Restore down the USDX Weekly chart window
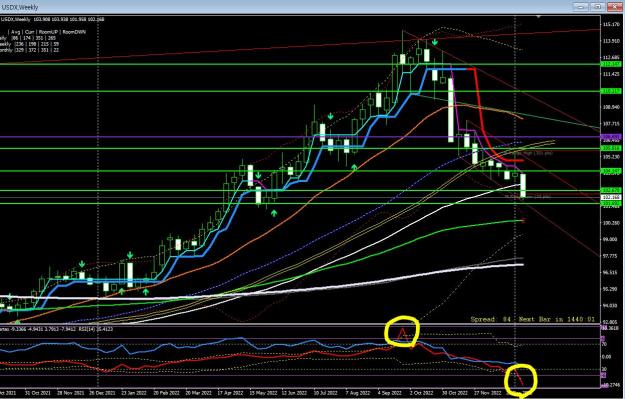 (x=597, y=6)
